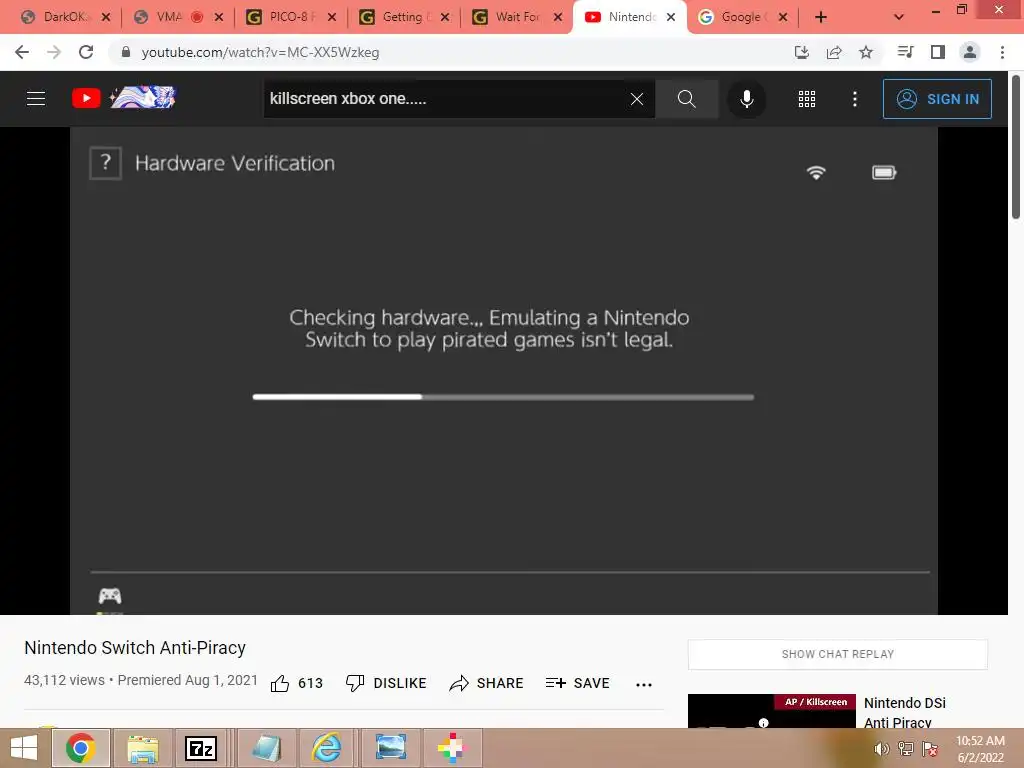Close the PICO-8 tab
This screenshot has width=1024, height=768.
tap(332, 17)
